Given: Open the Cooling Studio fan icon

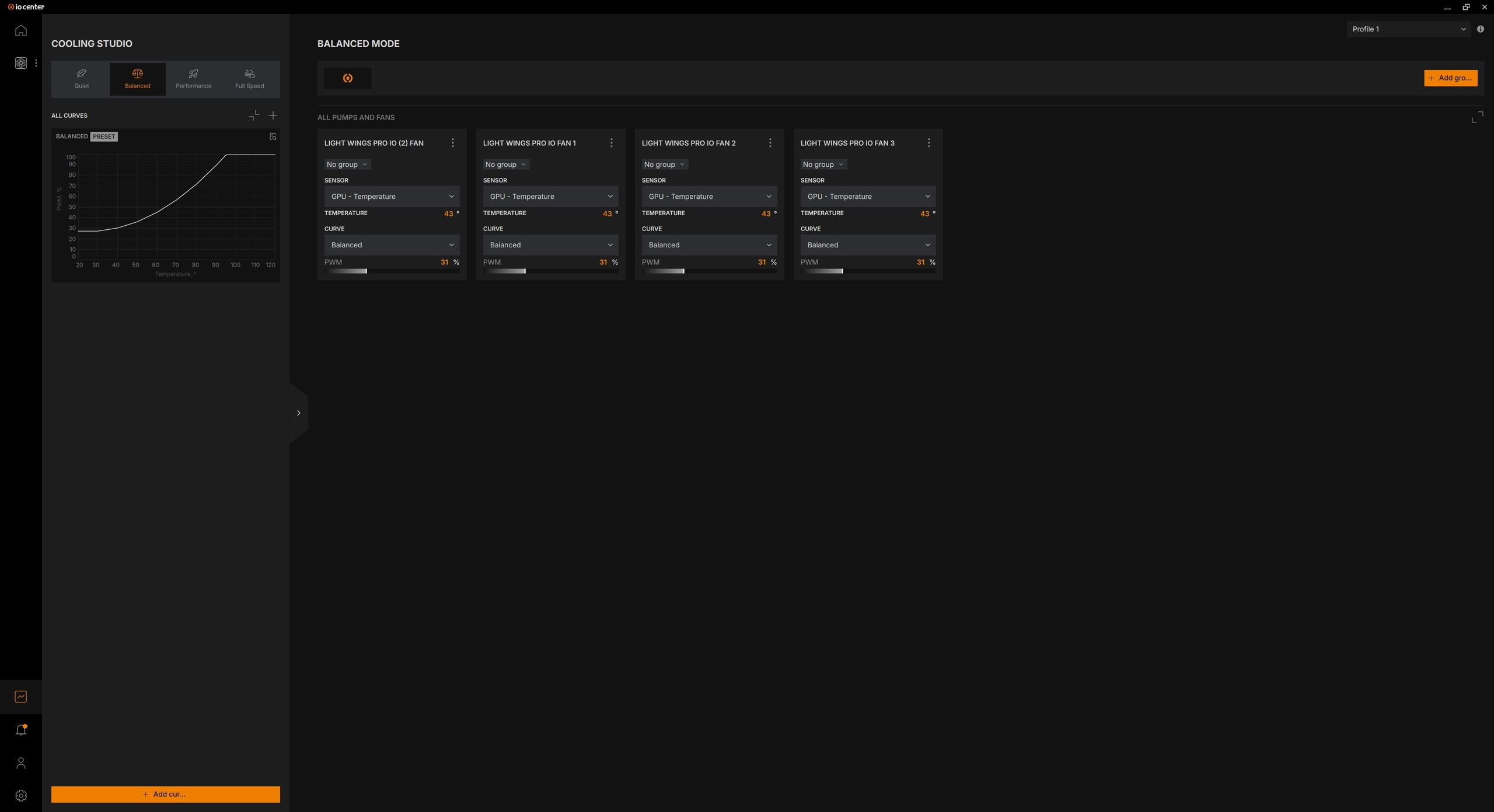Looking at the screenshot, I should (x=21, y=63).
